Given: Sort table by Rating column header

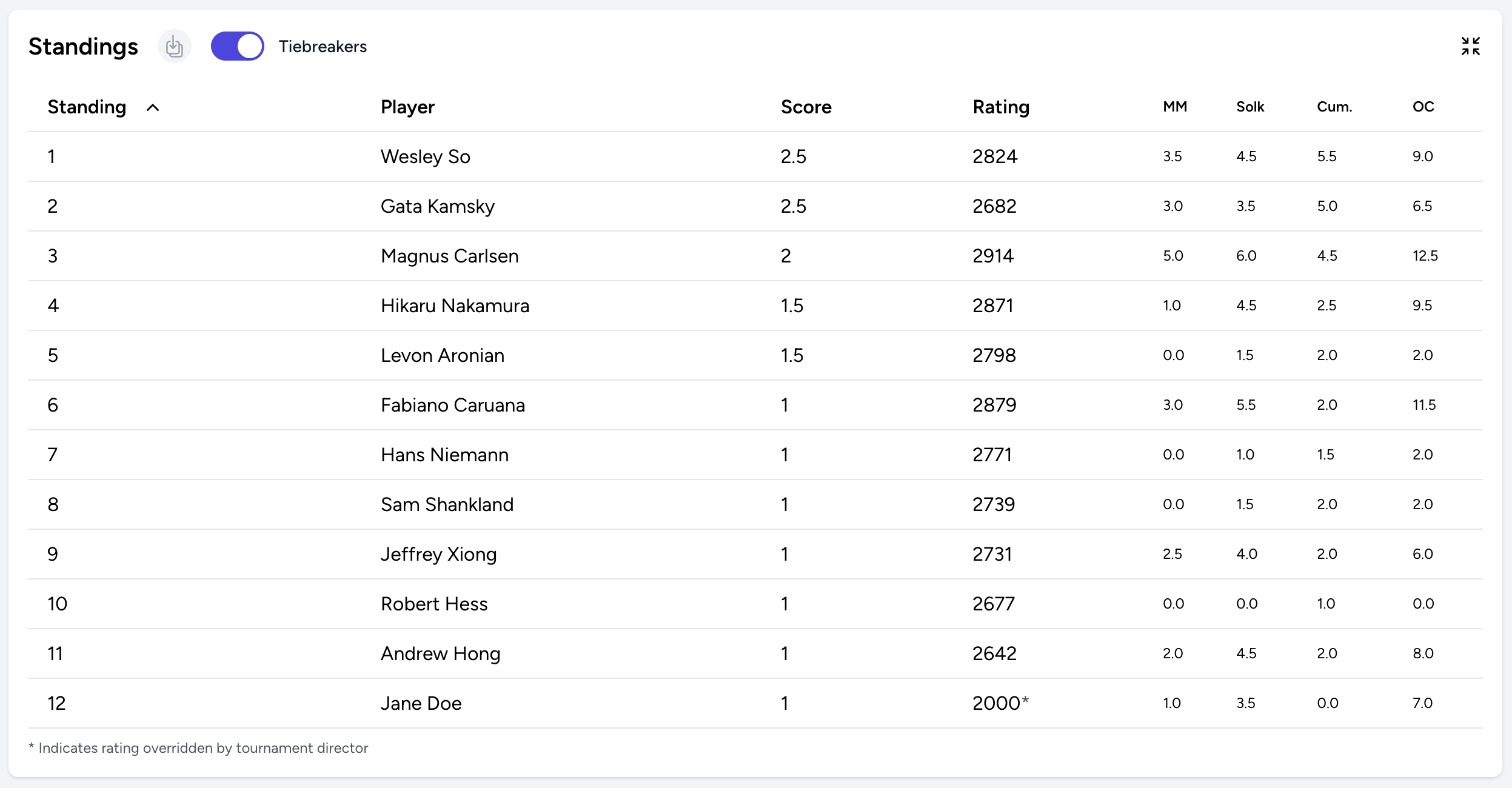Looking at the screenshot, I should [x=1001, y=107].
